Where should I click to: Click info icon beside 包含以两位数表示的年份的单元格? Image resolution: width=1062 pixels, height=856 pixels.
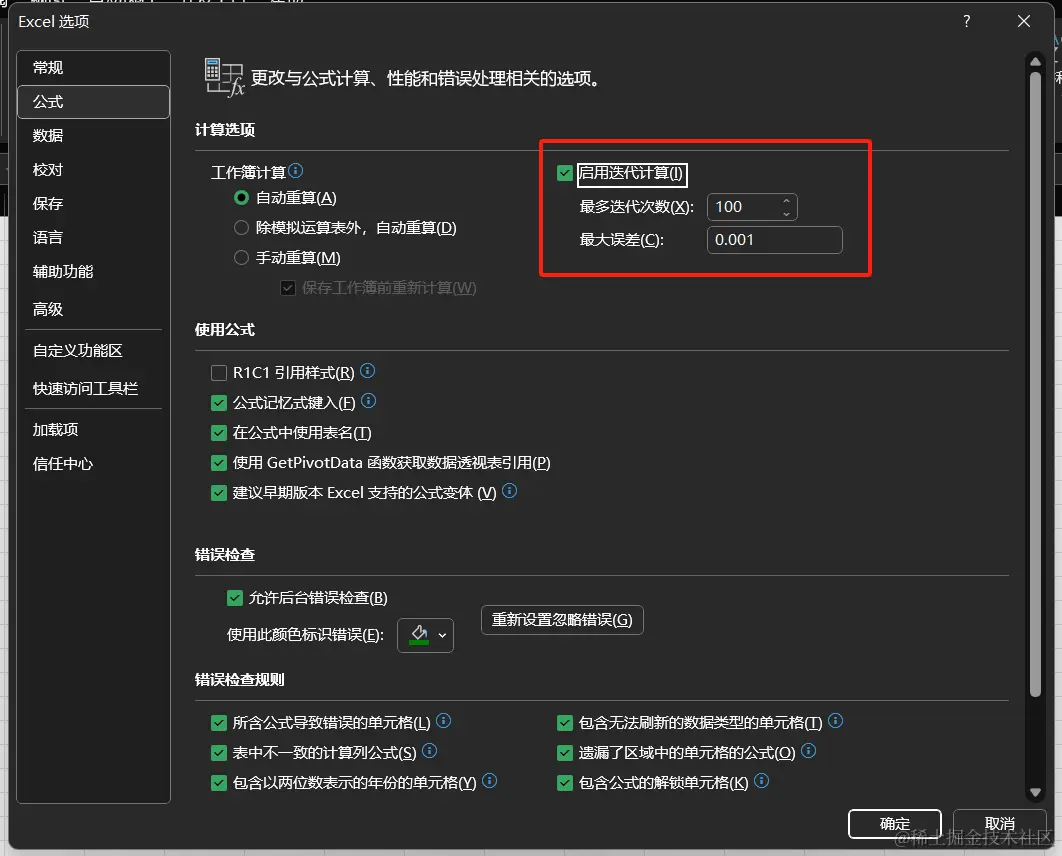click(490, 781)
